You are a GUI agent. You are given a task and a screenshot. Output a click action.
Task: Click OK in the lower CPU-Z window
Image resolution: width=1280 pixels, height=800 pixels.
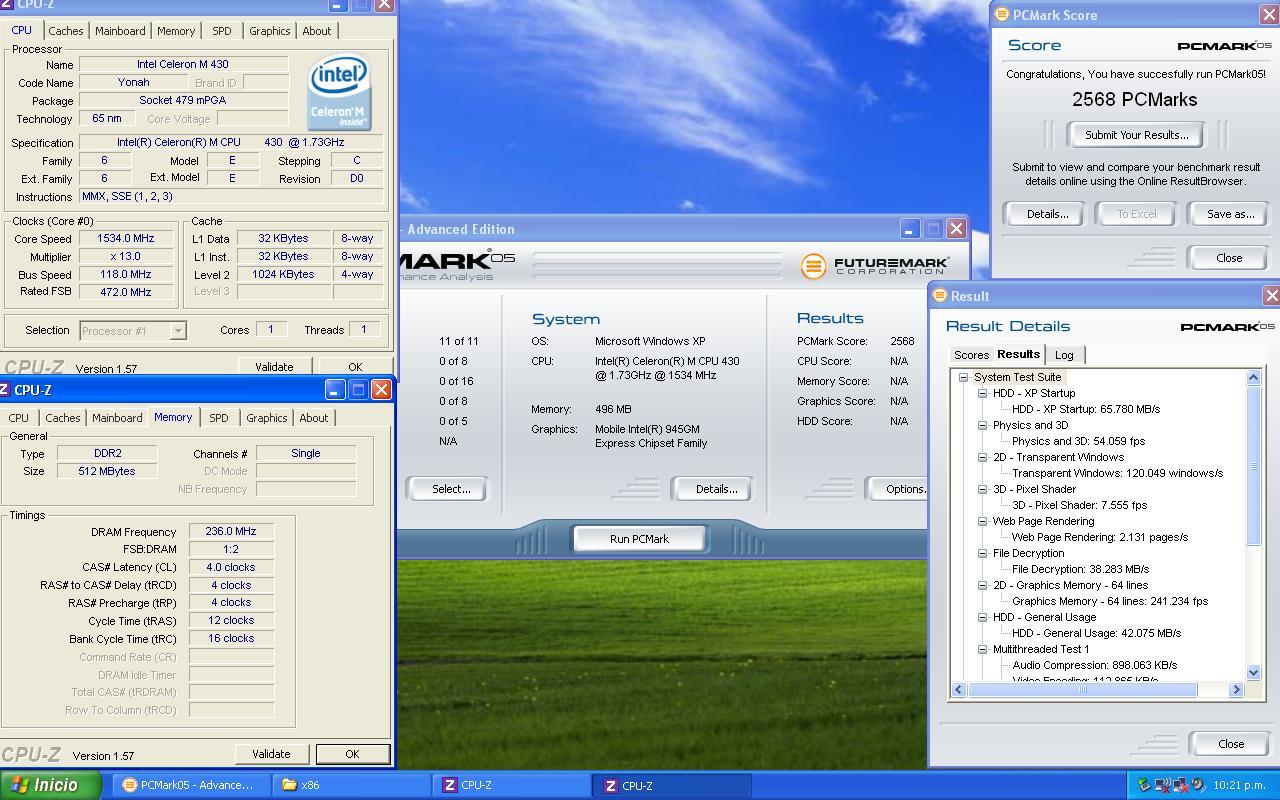coord(352,754)
